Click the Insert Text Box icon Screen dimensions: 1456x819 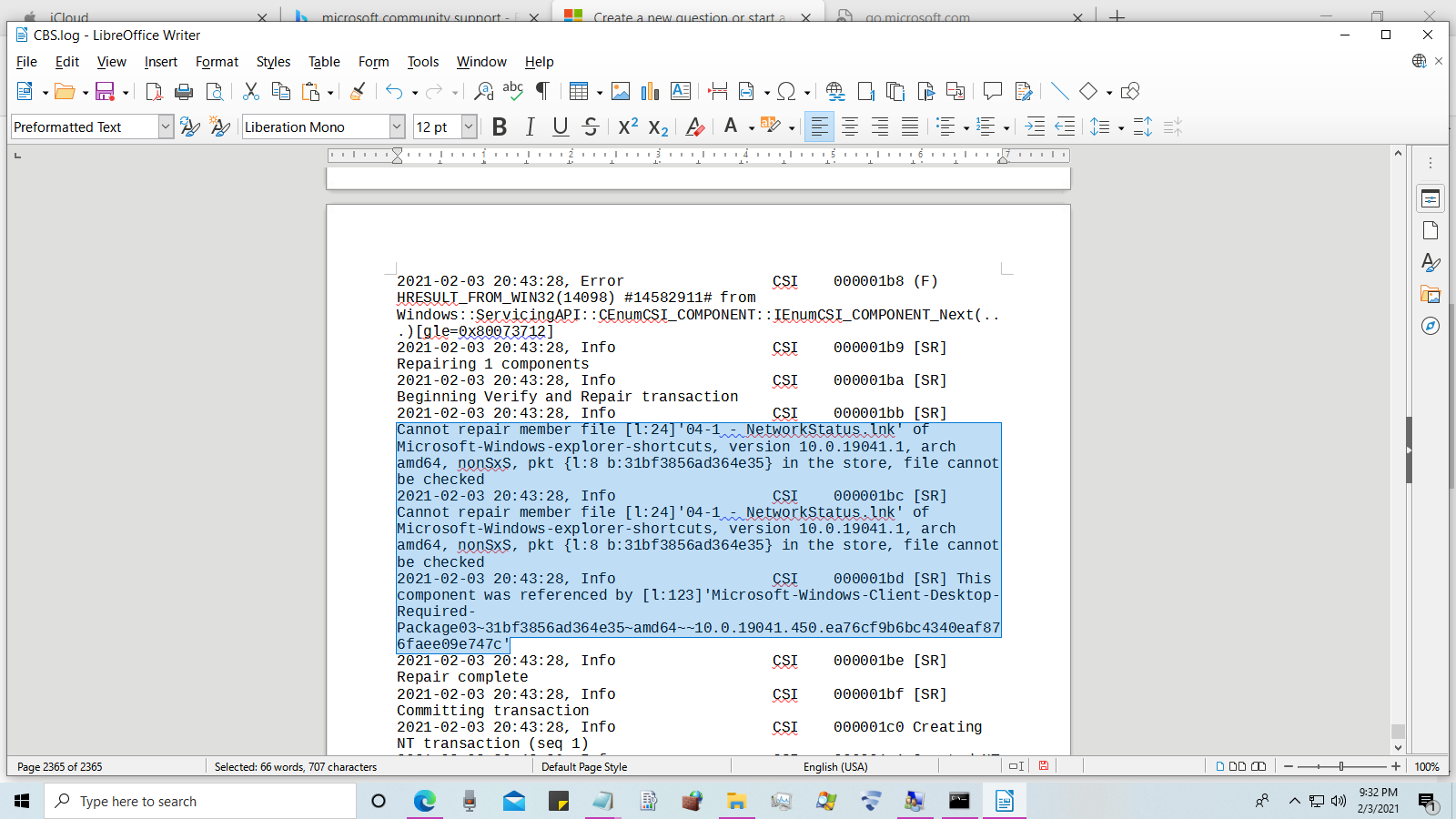681,91
